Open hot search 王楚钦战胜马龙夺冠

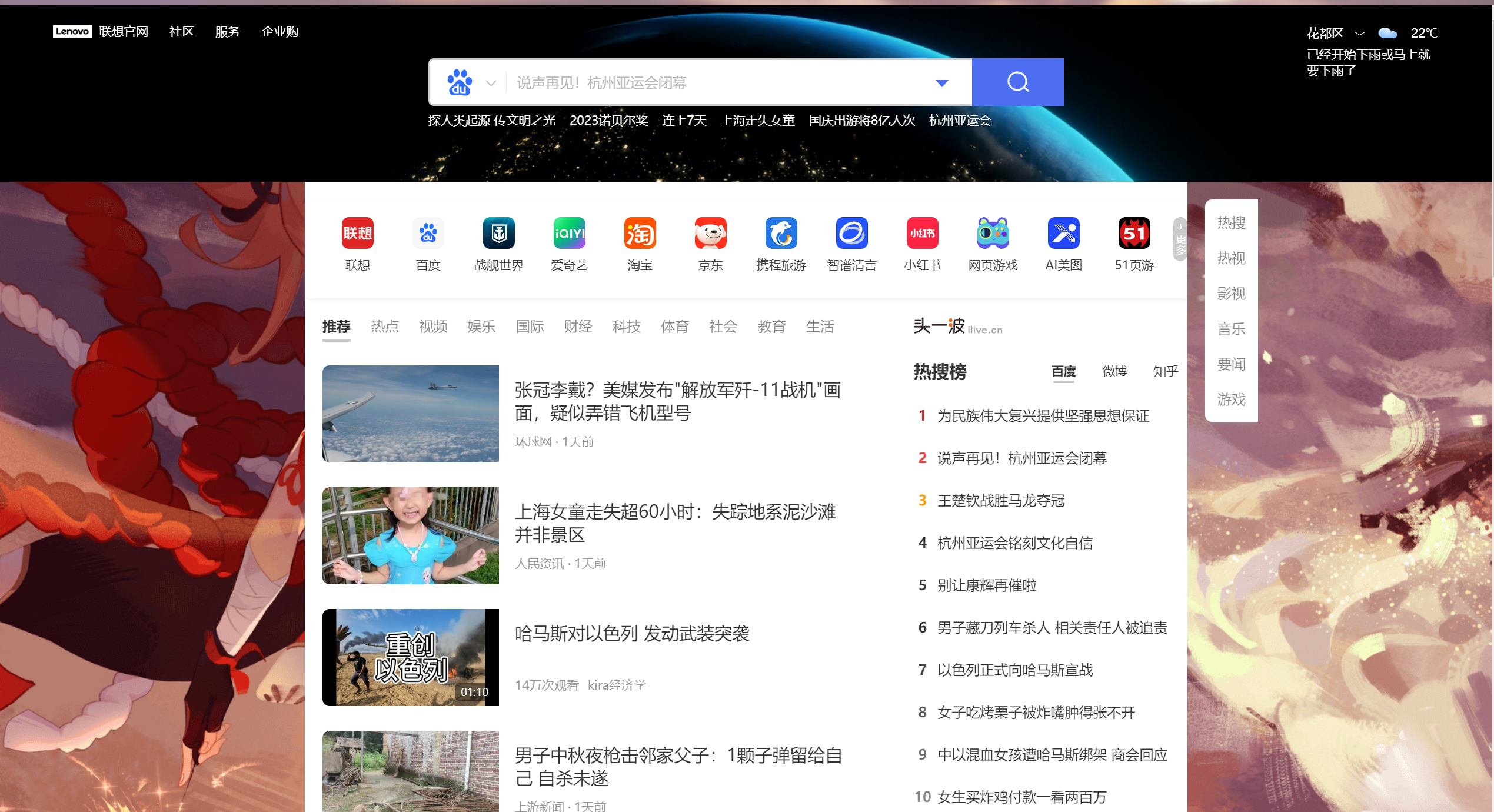(1001, 501)
